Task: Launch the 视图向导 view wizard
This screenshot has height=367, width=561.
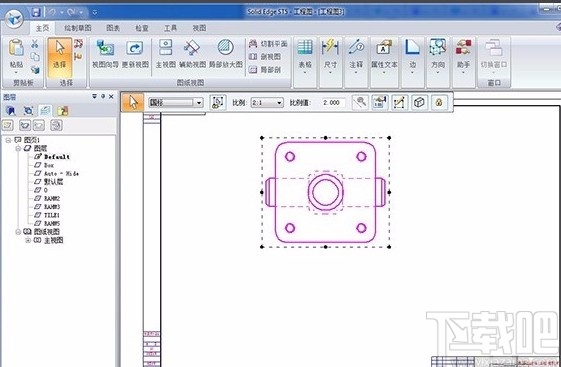Action: click(105, 54)
